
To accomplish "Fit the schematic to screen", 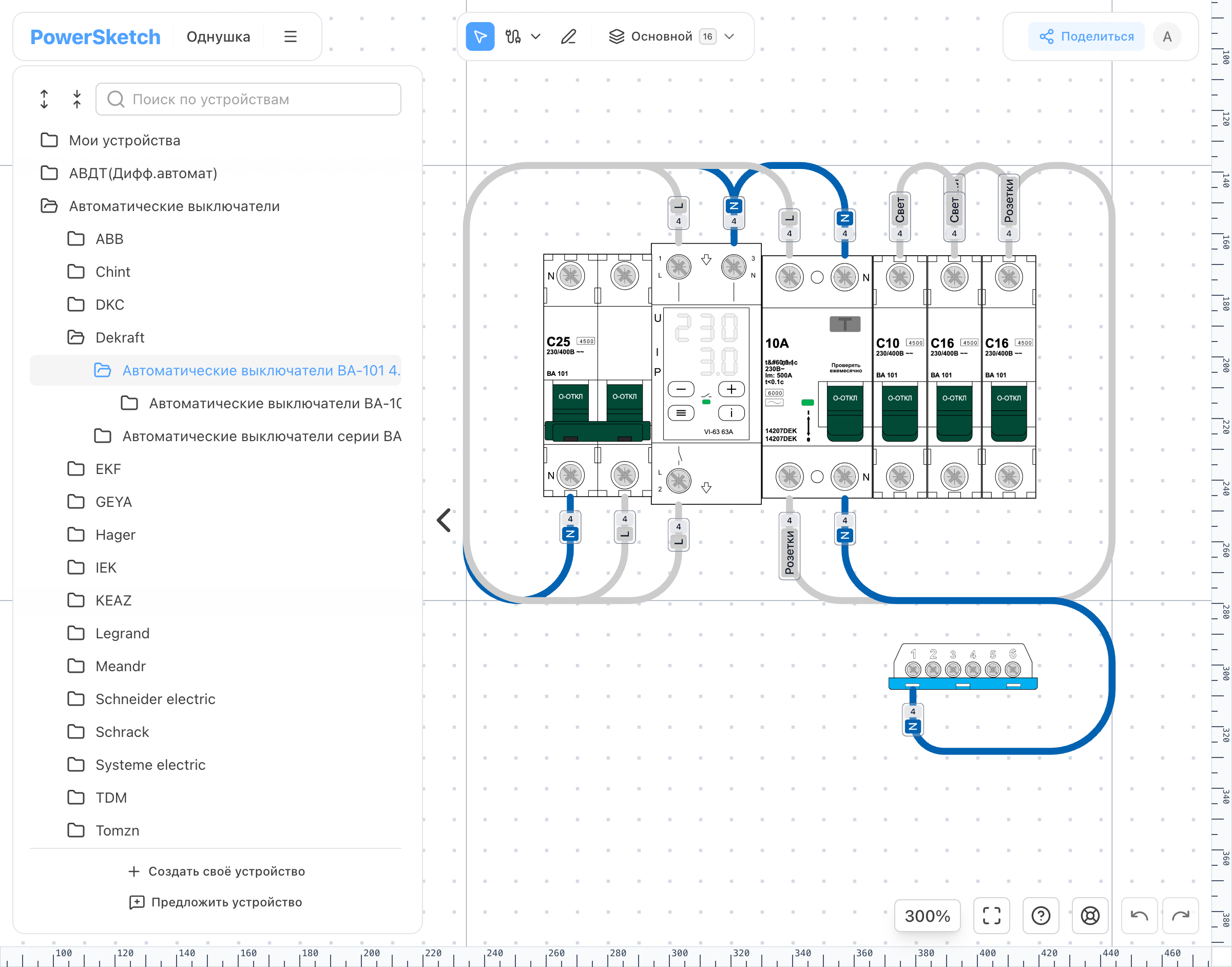I will point(991,916).
